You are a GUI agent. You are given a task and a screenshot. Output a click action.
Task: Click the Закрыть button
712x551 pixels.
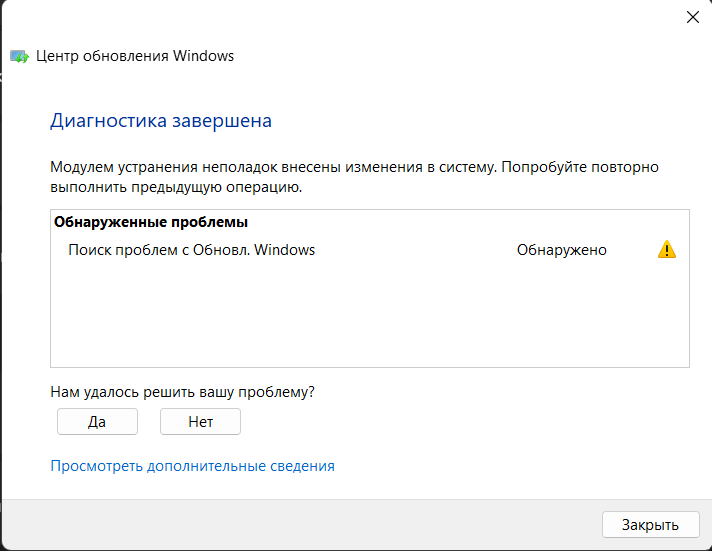[650, 525]
